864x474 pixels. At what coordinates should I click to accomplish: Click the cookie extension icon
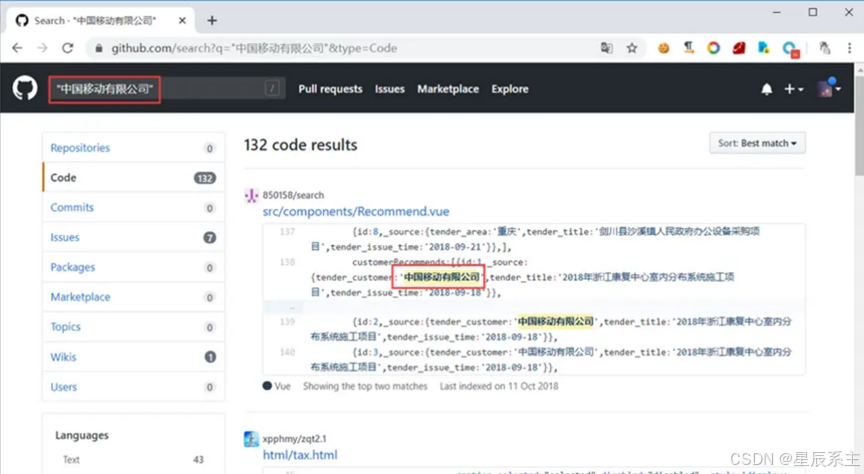click(663, 48)
